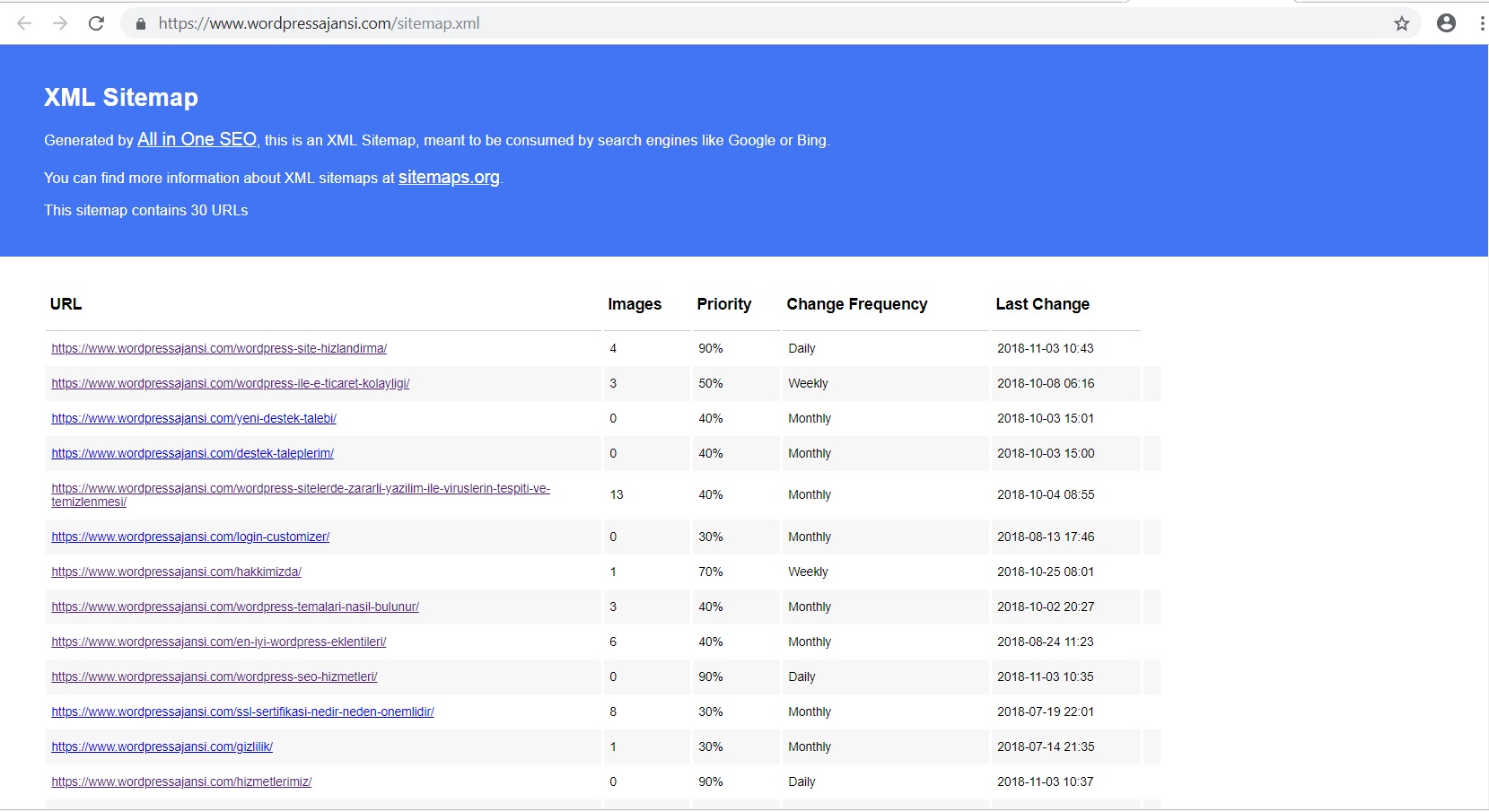Visit the yeni-destek-talebi page link
This screenshot has width=1489, height=812.
pyautogui.click(x=194, y=418)
